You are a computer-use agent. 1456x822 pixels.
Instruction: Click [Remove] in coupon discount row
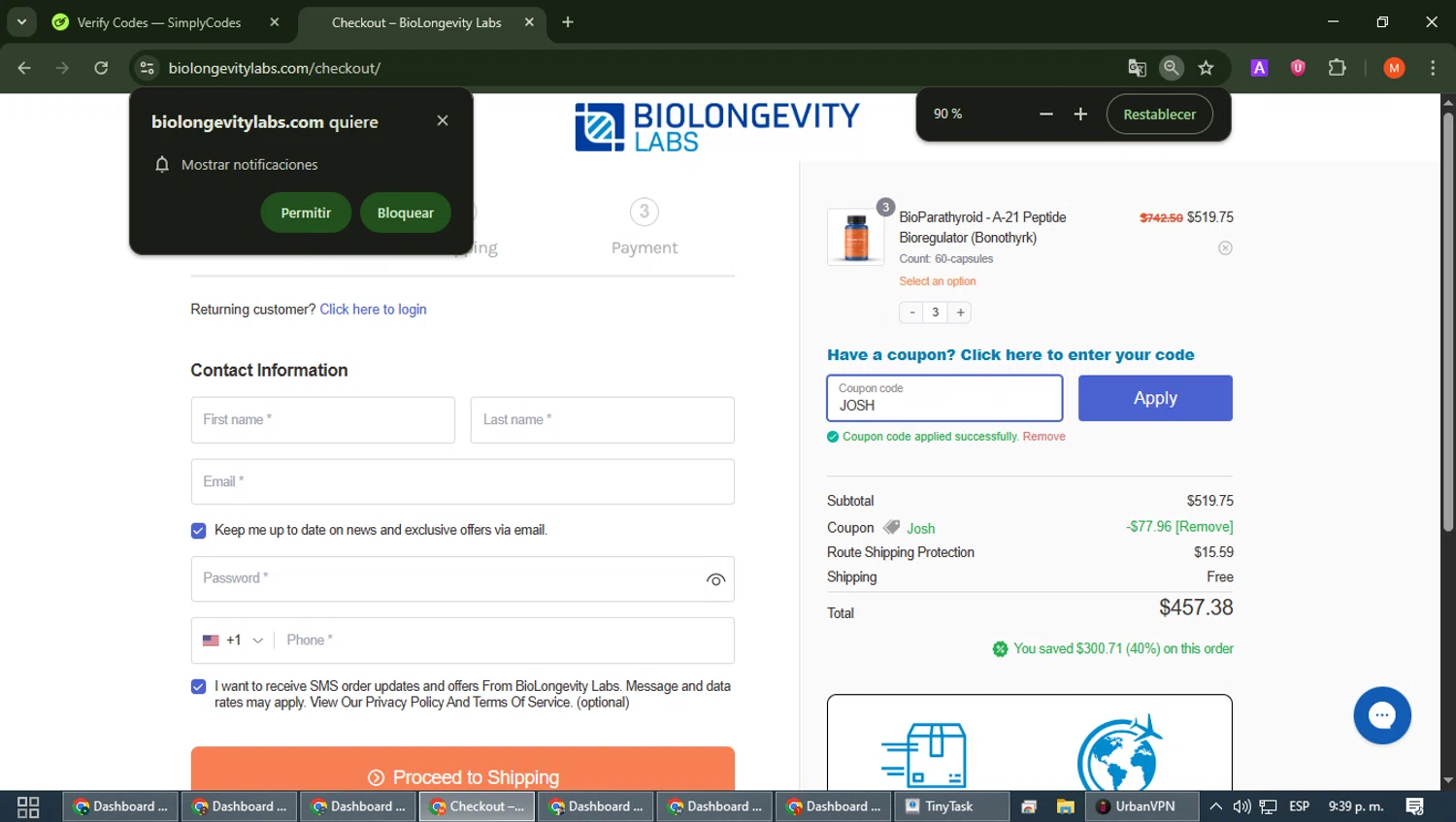[1204, 527]
